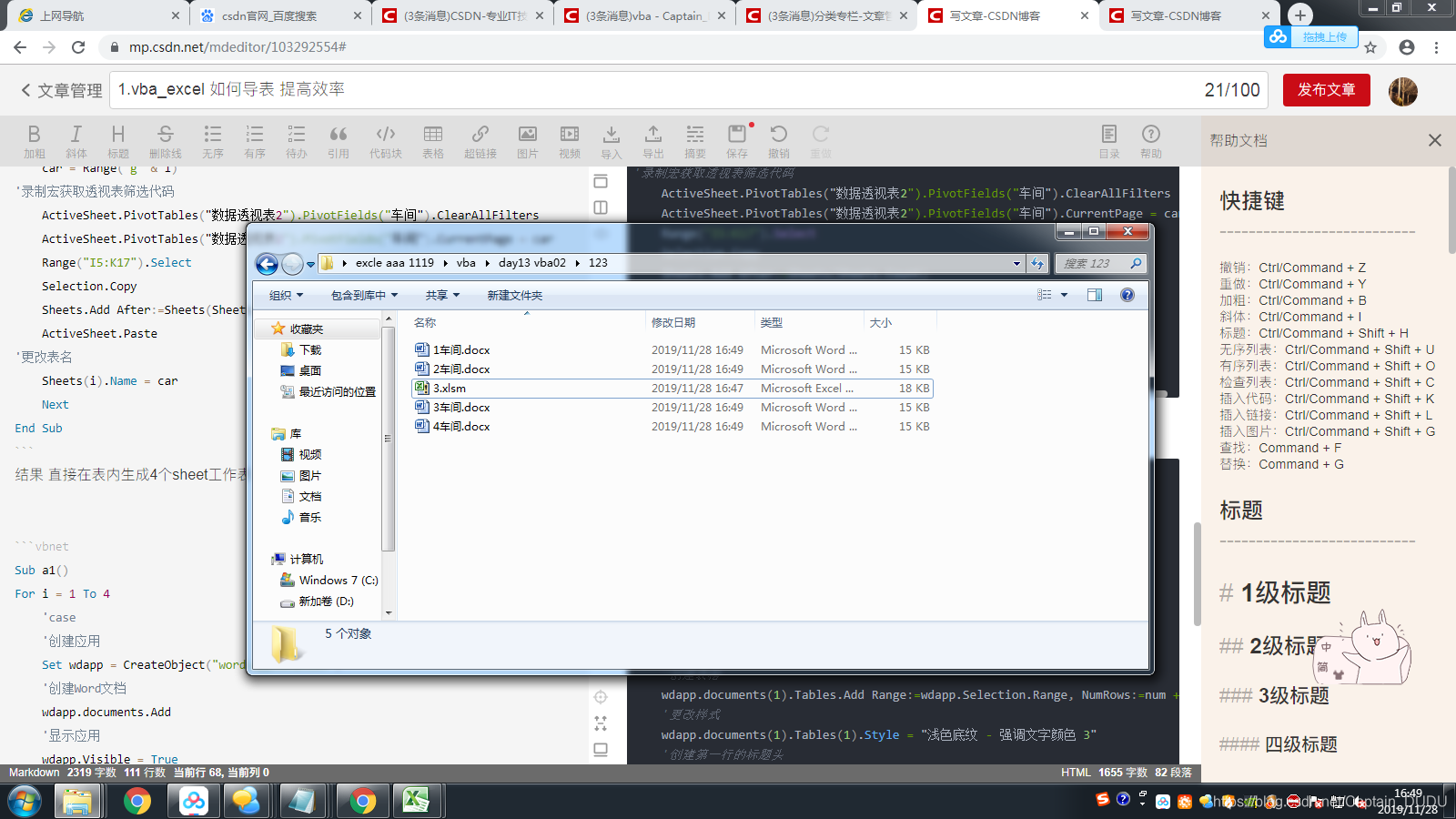
Task: Click the article title input field
Action: (x=690, y=90)
